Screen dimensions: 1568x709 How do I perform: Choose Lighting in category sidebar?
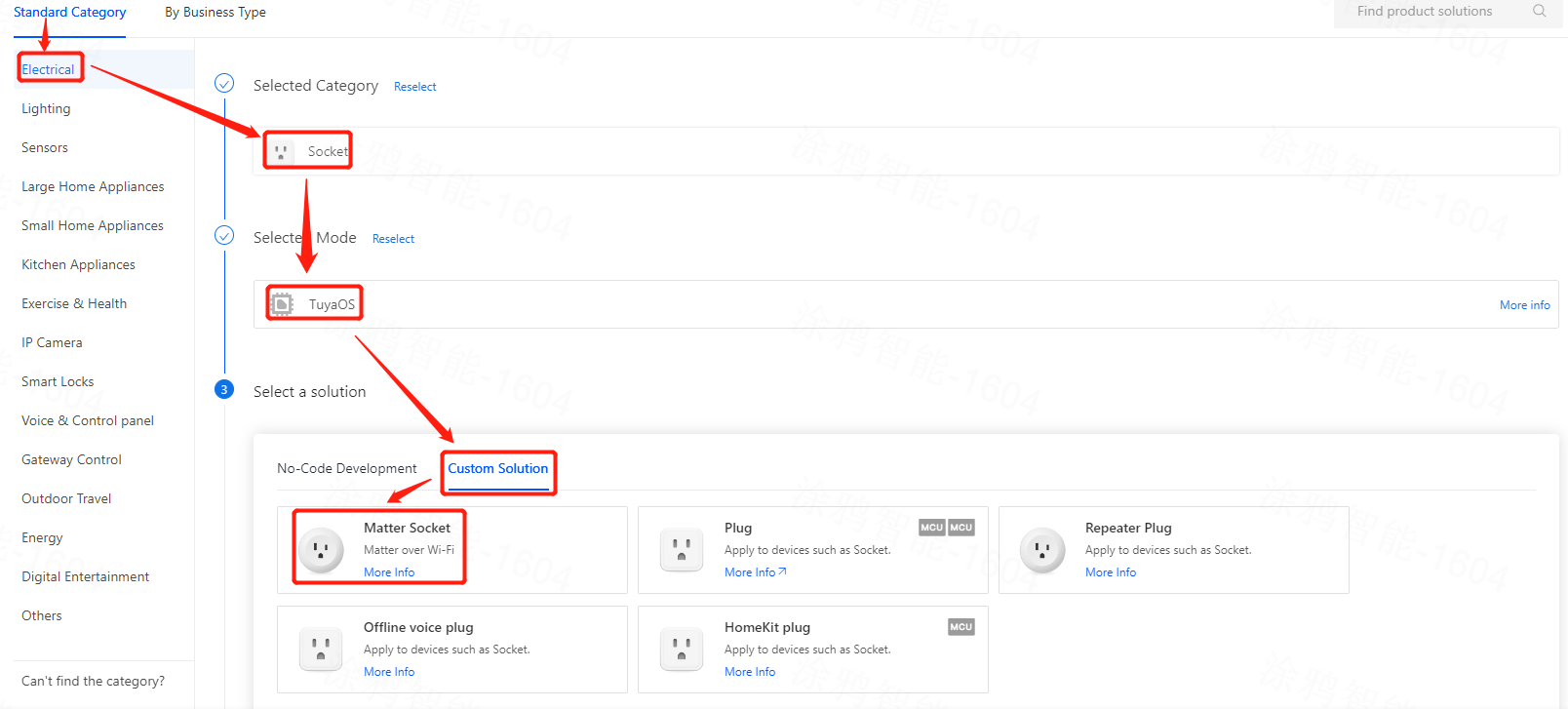point(46,109)
